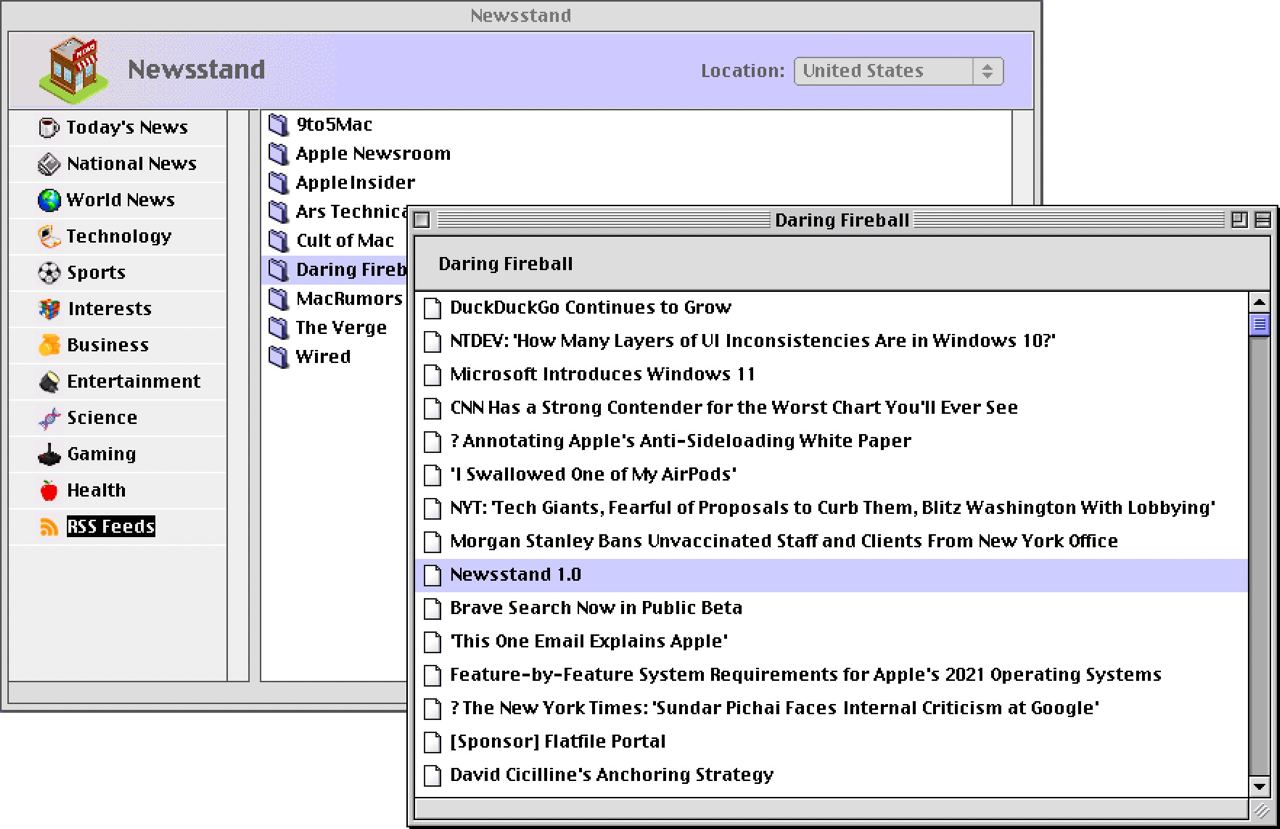Select National News label in sidebar
1280x829 pixels.
point(131,163)
